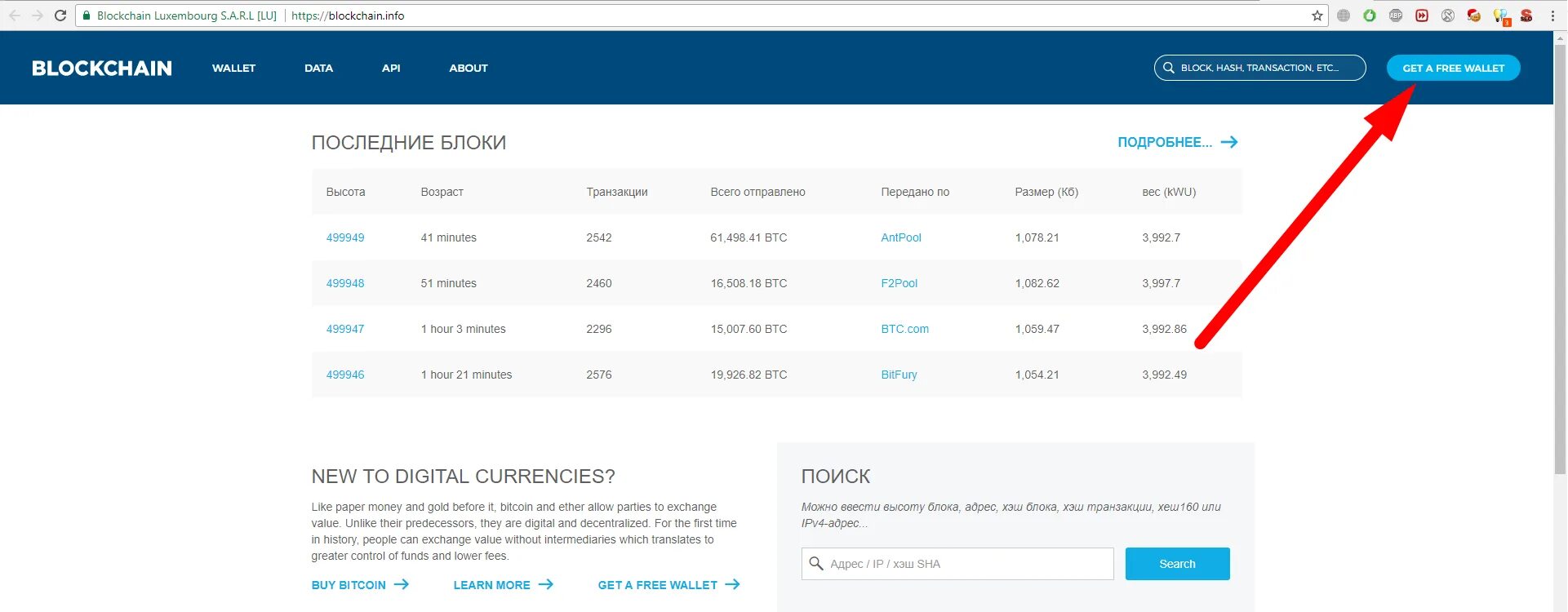Click the Возраст column header
1568x612 pixels.
442,192
